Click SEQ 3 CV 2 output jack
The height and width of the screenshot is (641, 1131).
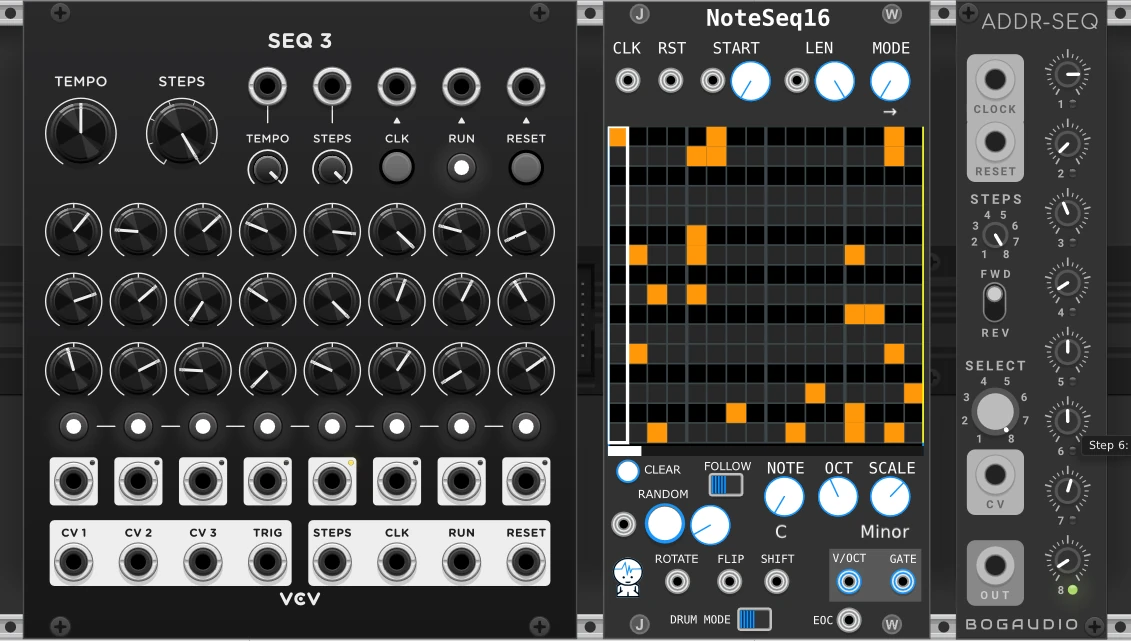[x=138, y=562]
